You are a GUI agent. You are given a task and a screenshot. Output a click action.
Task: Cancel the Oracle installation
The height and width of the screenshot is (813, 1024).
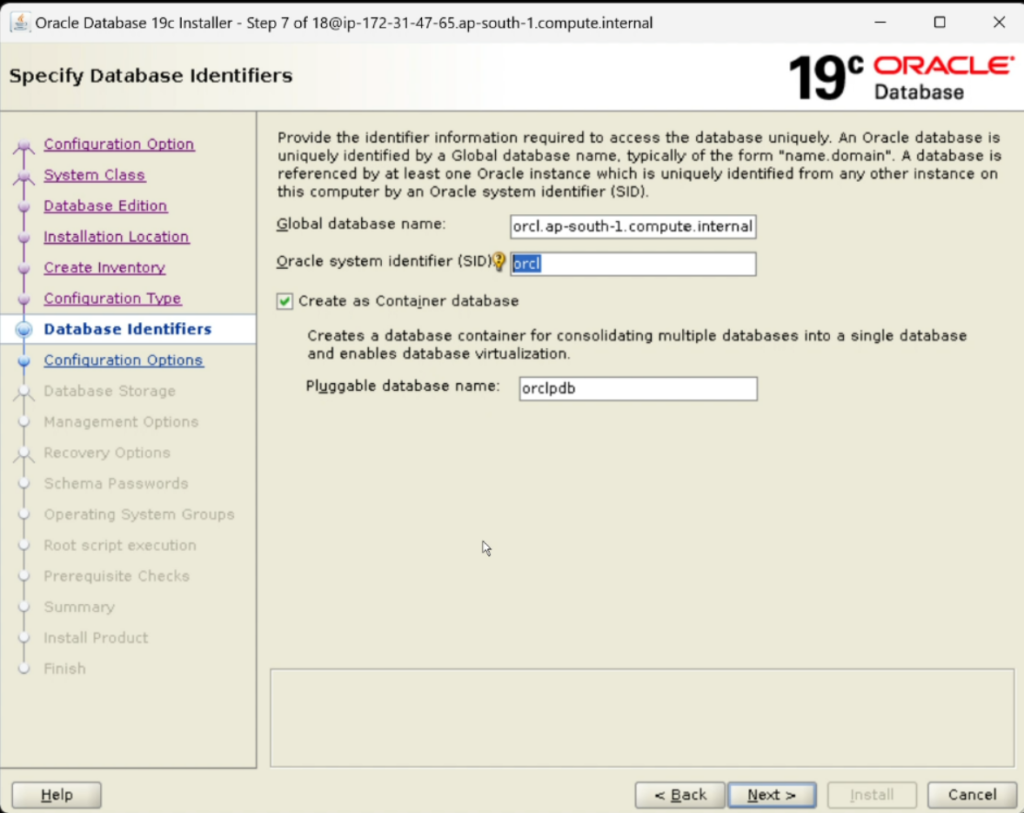(972, 795)
